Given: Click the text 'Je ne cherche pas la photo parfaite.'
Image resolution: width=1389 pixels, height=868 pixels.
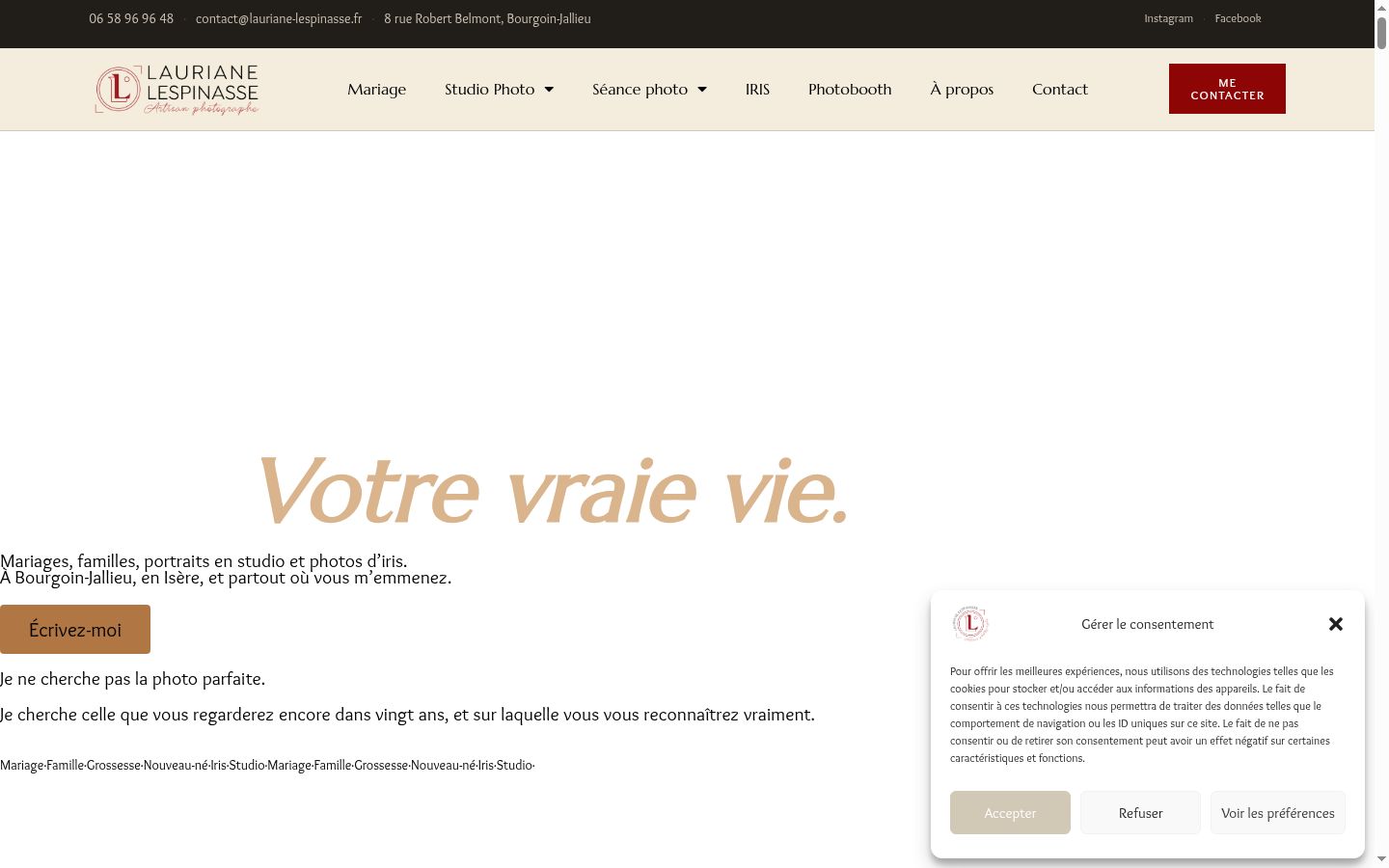Looking at the screenshot, I should coord(133,679).
